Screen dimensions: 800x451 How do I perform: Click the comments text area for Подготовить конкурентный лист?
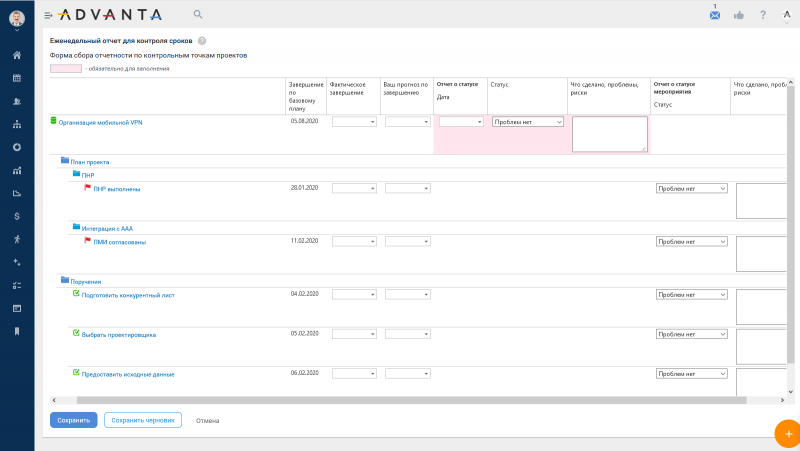click(x=761, y=307)
